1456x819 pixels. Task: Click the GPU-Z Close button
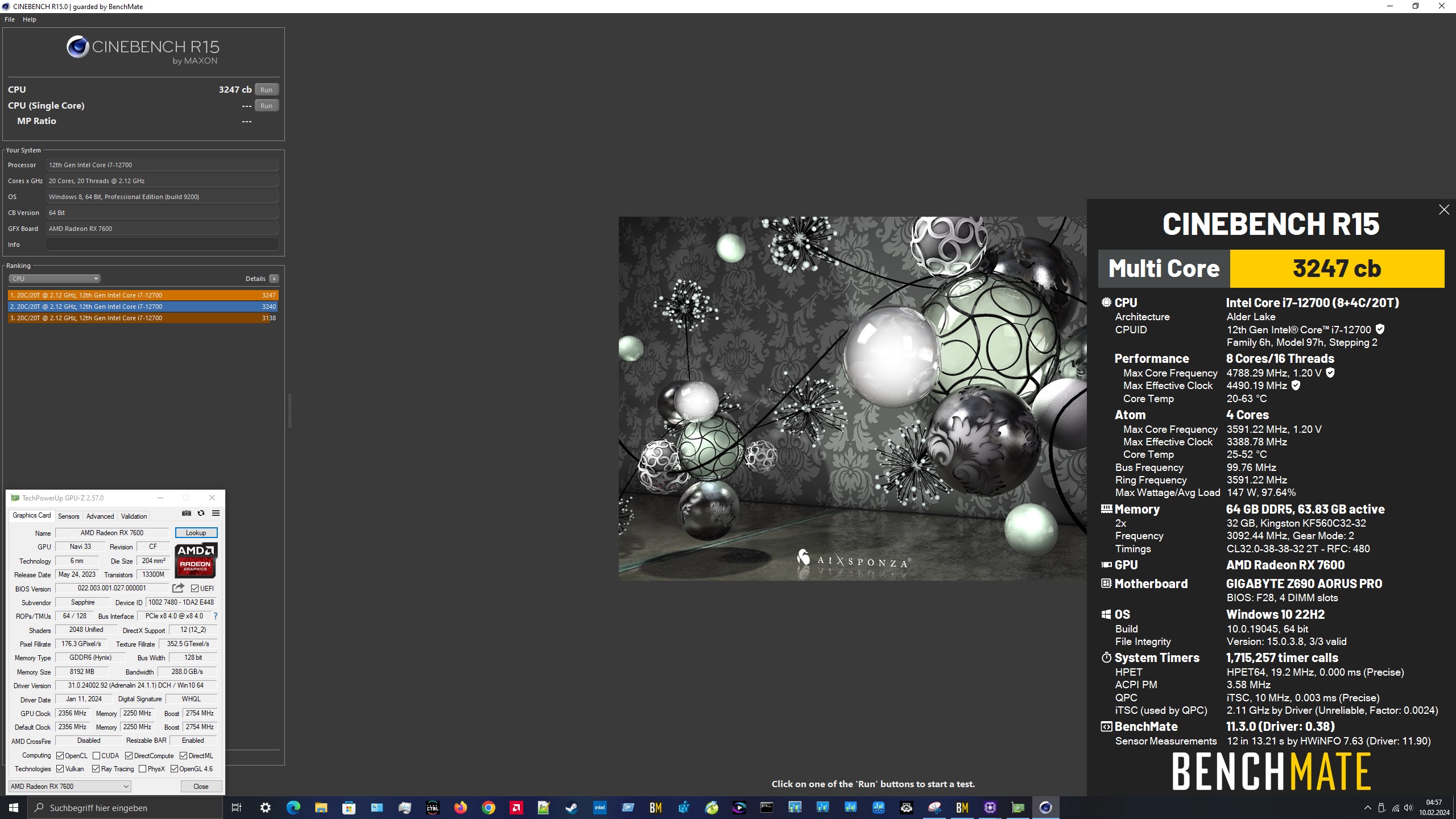tap(201, 787)
